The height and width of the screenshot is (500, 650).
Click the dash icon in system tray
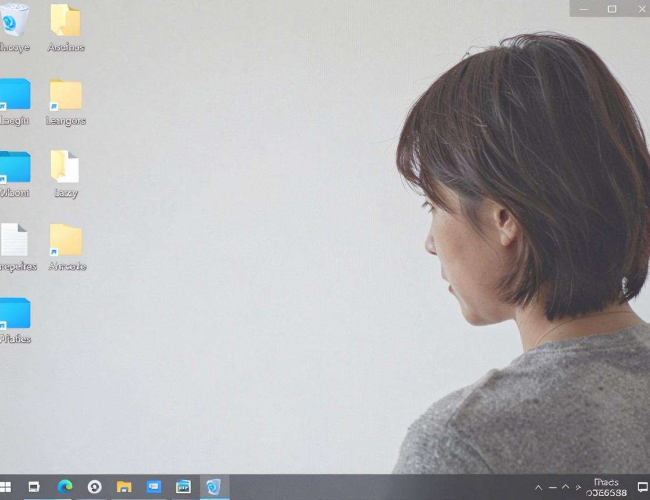552,488
